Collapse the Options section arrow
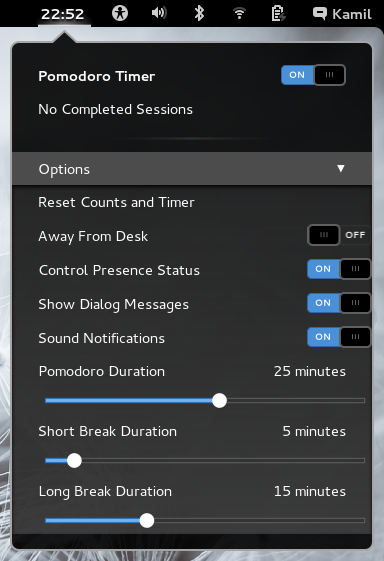Screen dimensions: 384x561 point(341,169)
